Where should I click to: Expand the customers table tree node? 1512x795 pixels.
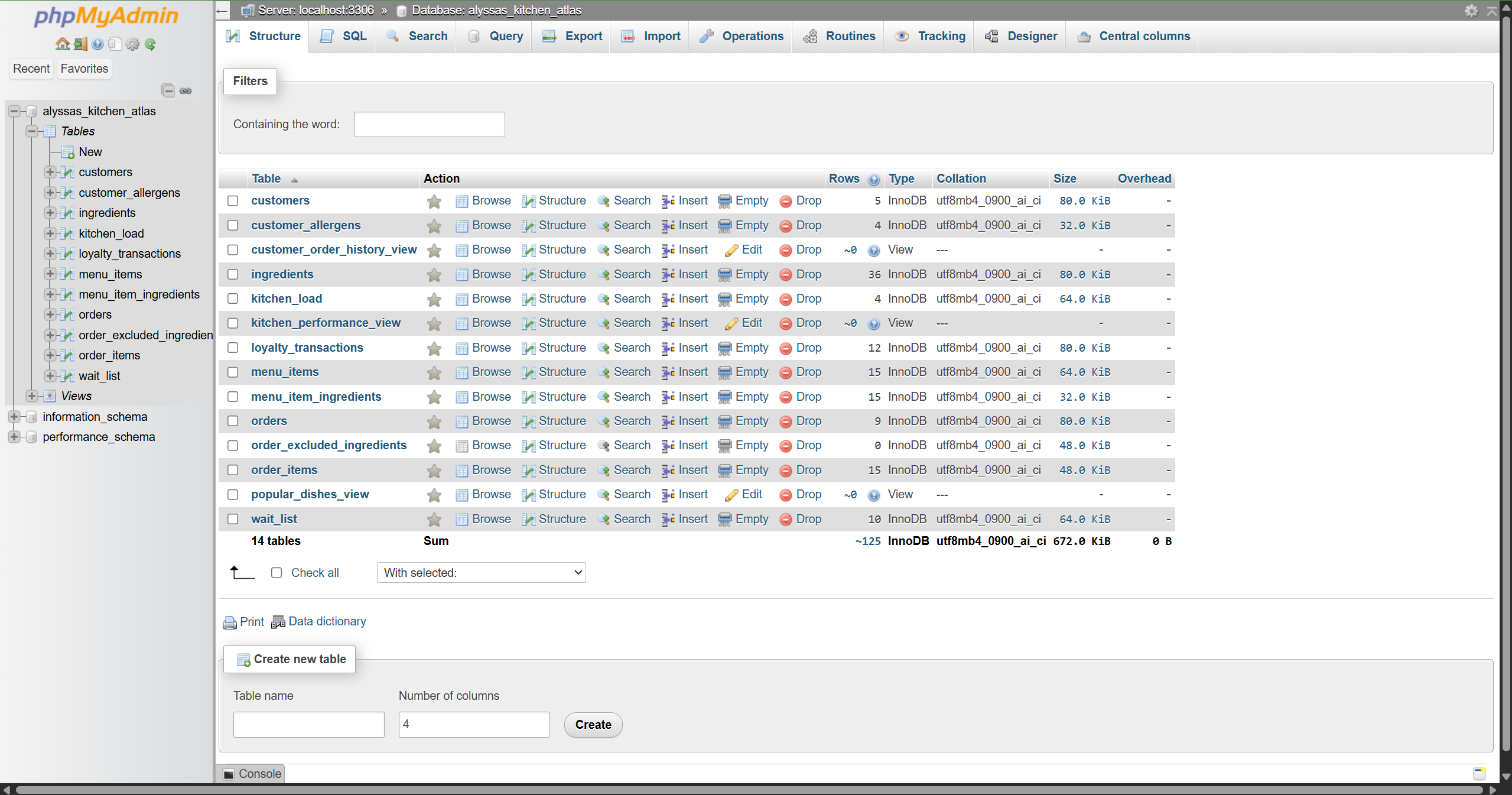point(50,172)
